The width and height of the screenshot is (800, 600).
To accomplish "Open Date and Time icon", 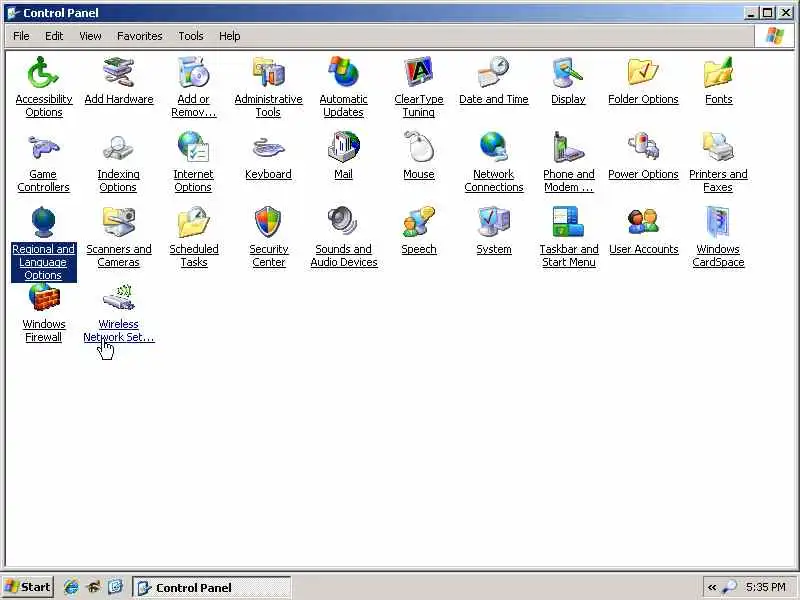I will 493,72.
